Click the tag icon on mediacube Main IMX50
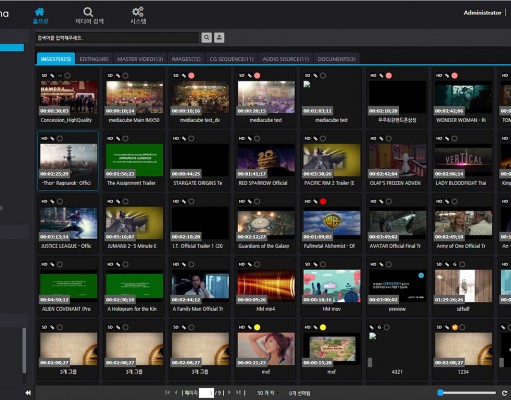This screenshot has width=511, height=400. pos(118,76)
